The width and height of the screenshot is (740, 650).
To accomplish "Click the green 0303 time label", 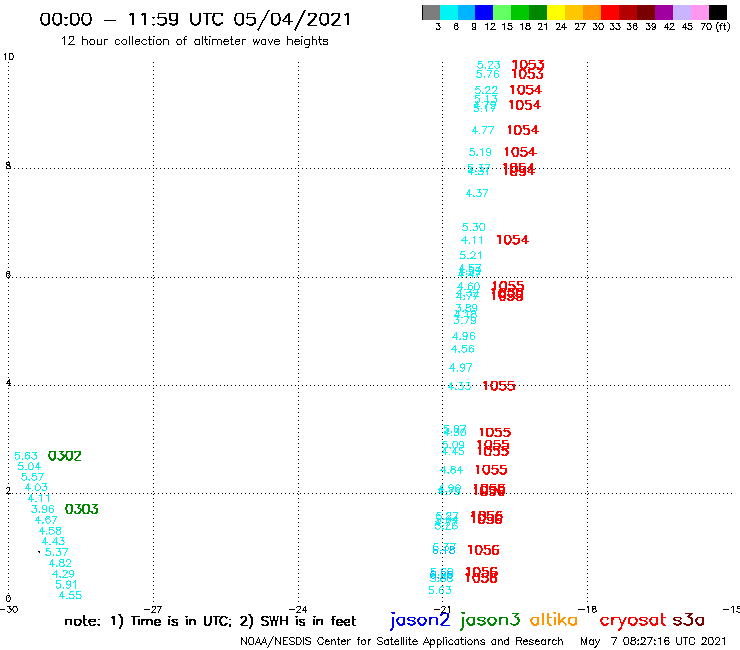I will pos(82,509).
